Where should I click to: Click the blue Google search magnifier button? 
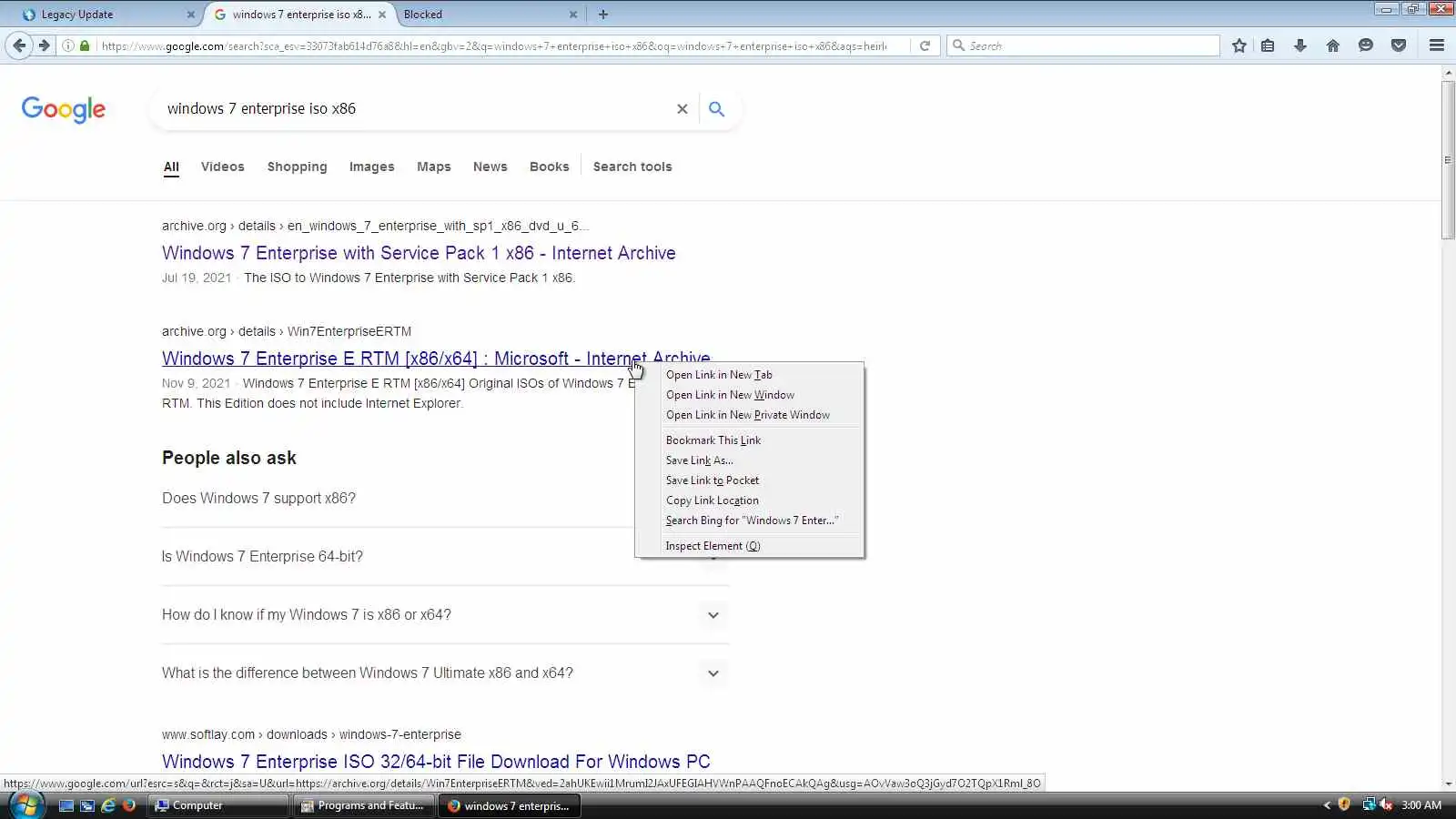(717, 109)
